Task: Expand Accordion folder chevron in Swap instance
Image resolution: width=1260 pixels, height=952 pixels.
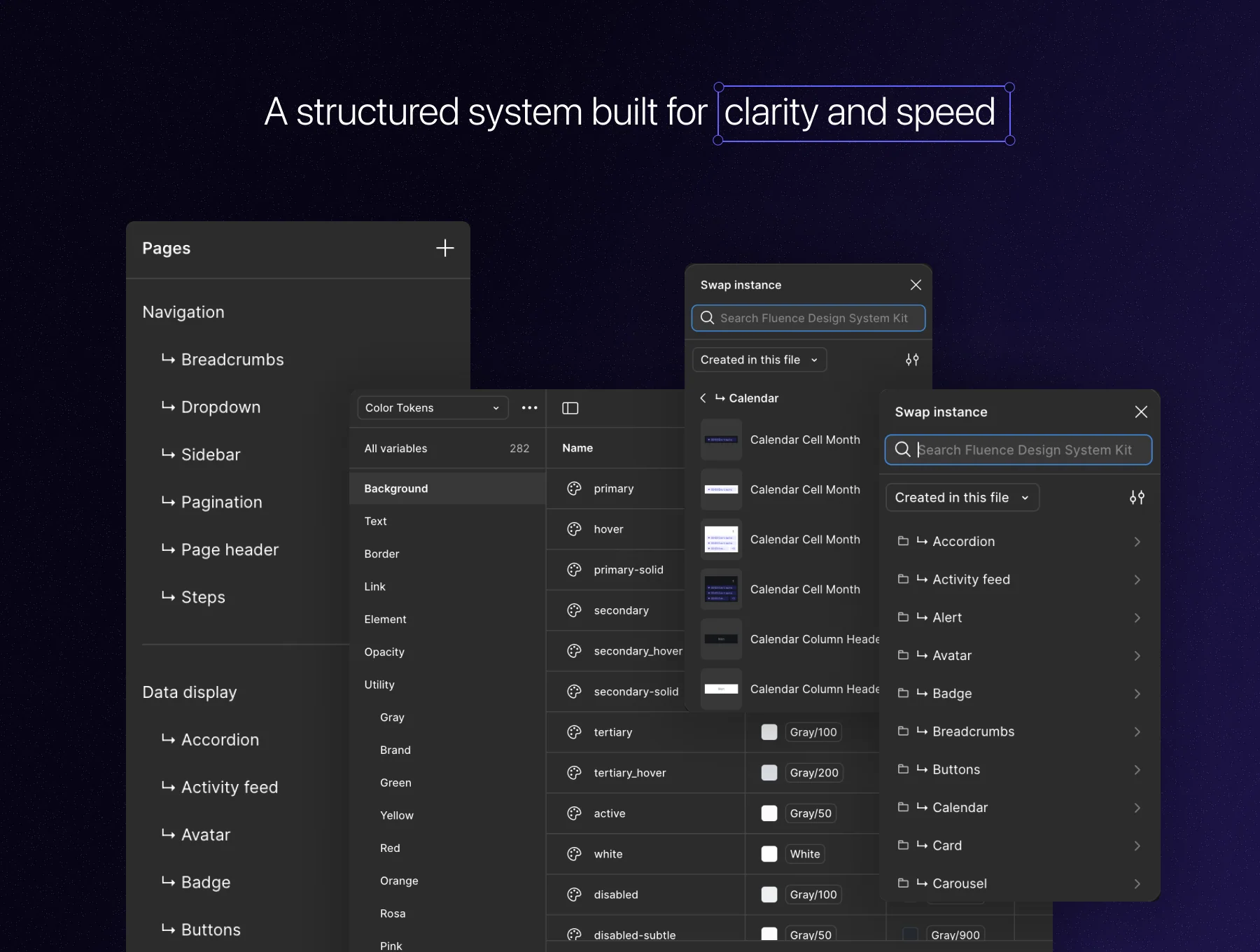Action: [x=1137, y=542]
